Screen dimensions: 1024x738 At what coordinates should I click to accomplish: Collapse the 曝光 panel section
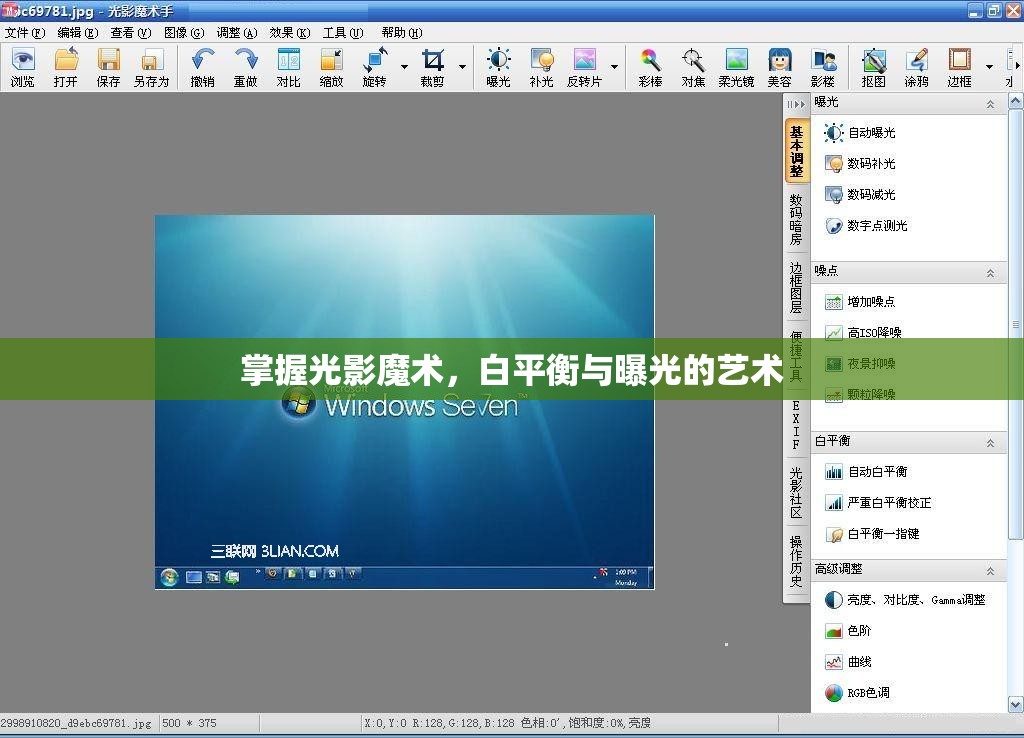[990, 104]
